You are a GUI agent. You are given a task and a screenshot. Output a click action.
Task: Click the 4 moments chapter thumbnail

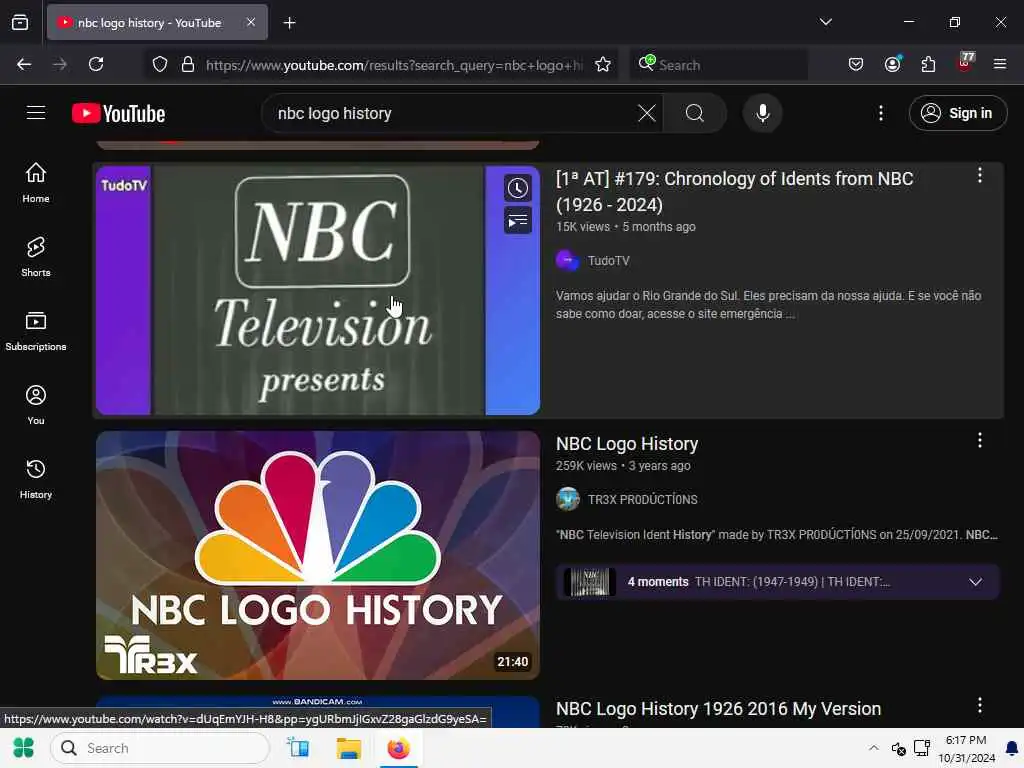point(590,582)
